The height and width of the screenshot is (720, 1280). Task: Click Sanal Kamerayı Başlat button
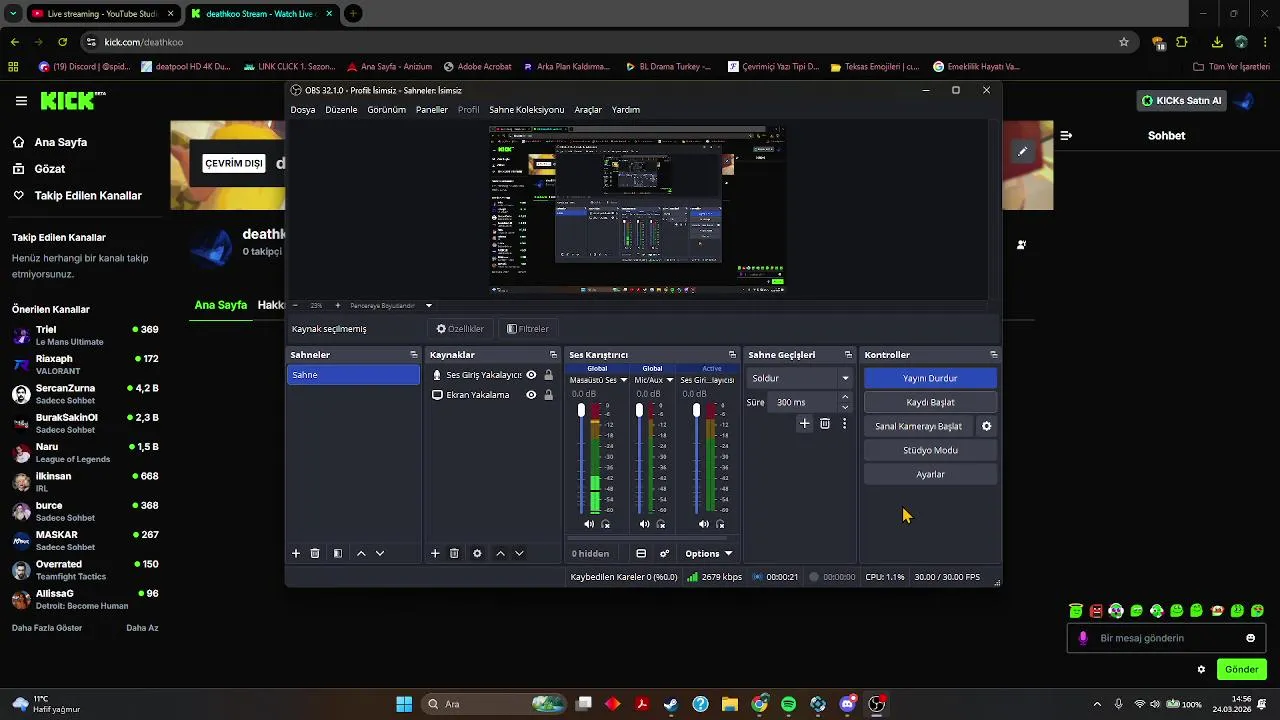click(918, 426)
